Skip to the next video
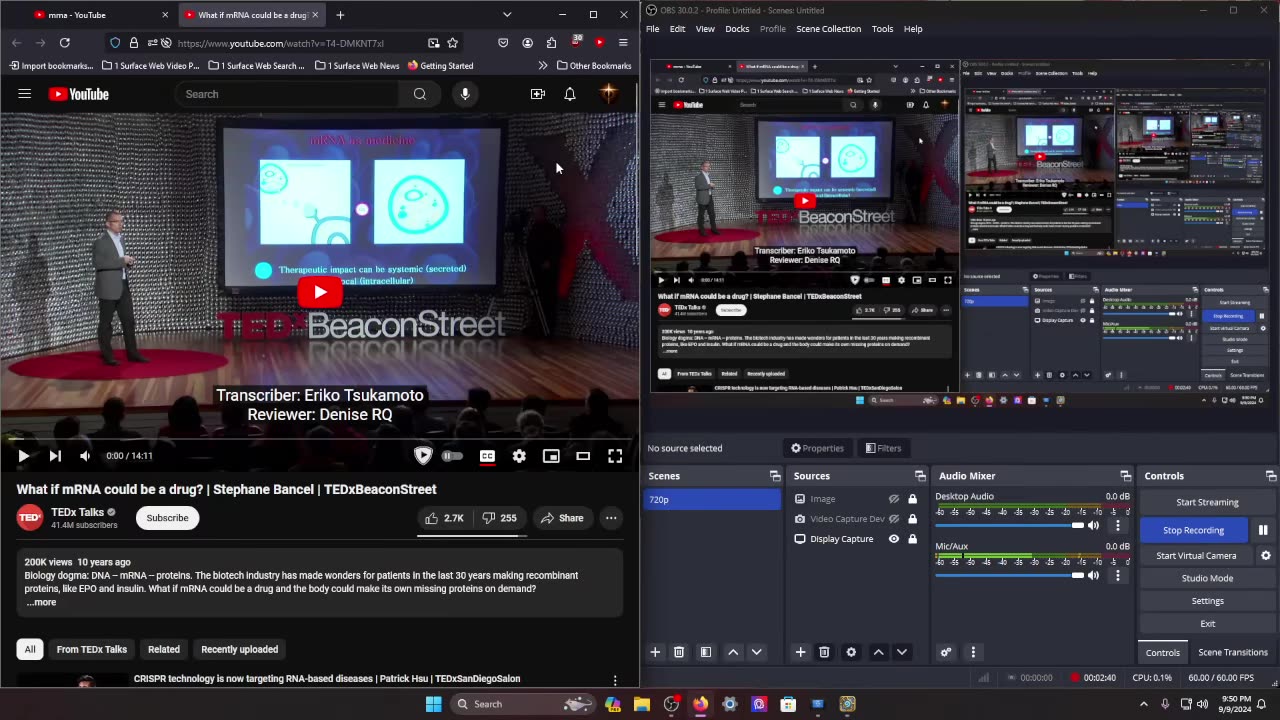 coord(55,456)
